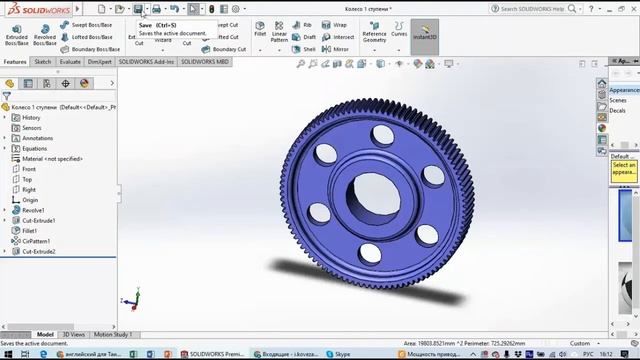
Task: Open the DimXpertManager crosshair tab
Action: 65,84
